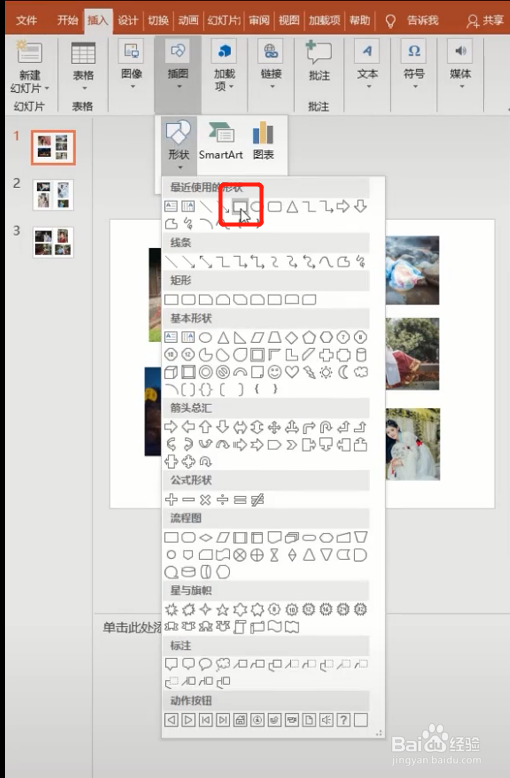
Task: Insert a 图表 chart
Action: [x=263, y=141]
